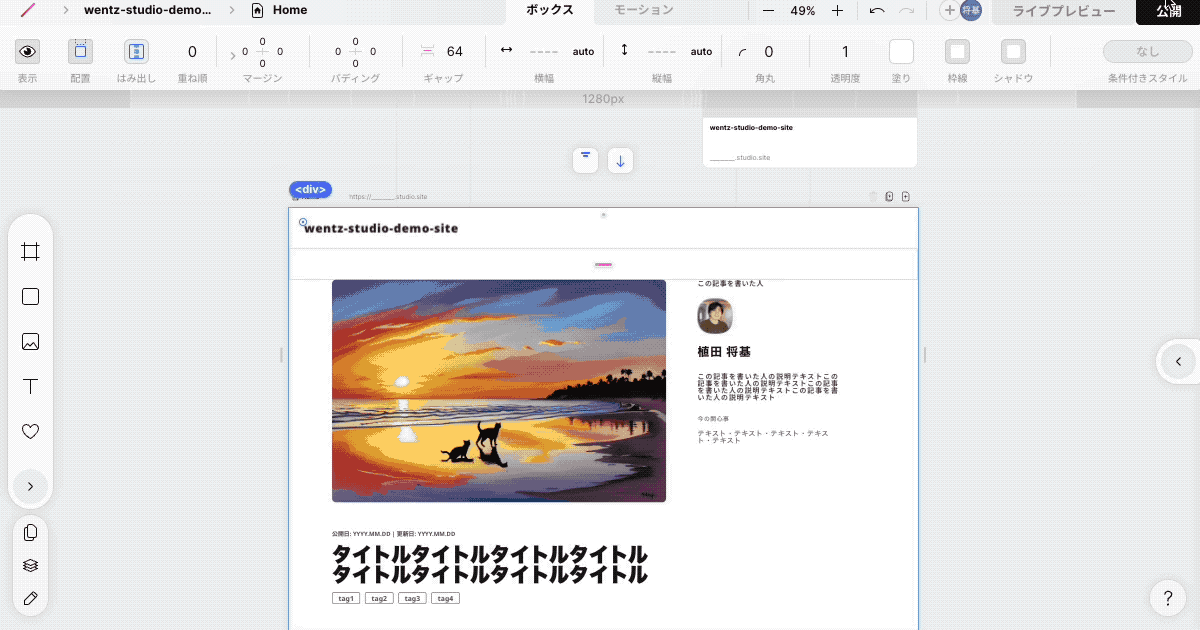Select the frame/section tool in left sidebar

pos(30,251)
